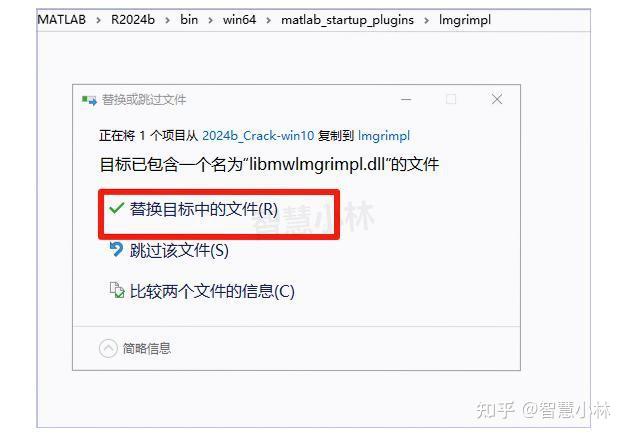Click the compare files document icon
Viewport: 627px width, 436px height.
pos(117,290)
